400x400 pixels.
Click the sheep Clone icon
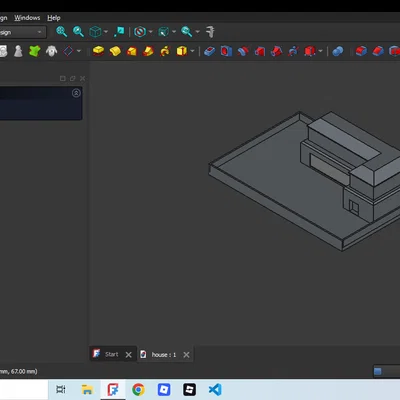point(51,51)
